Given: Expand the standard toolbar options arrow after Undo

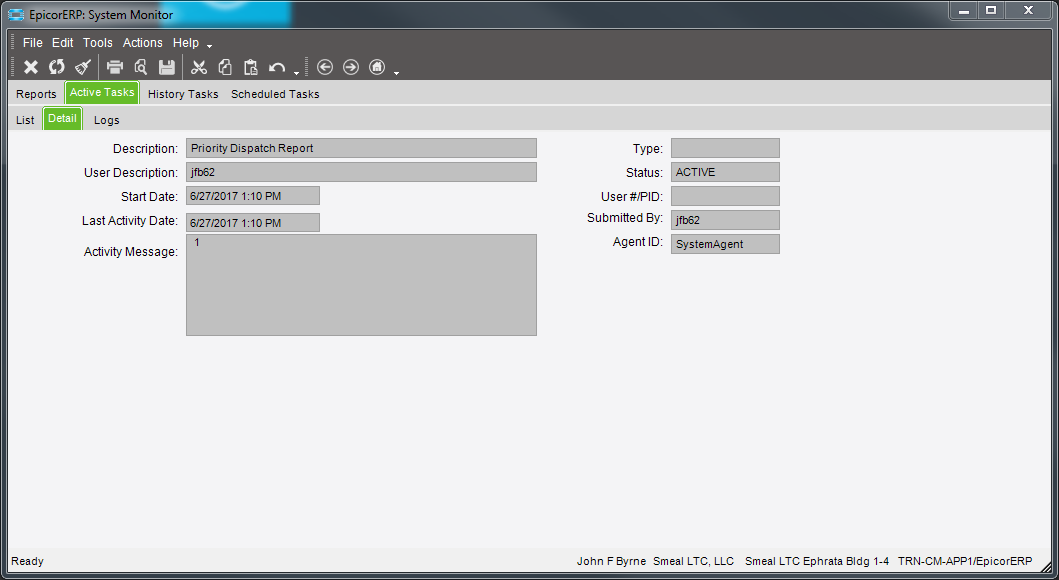Looking at the screenshot, I should (x=296, y=71).
